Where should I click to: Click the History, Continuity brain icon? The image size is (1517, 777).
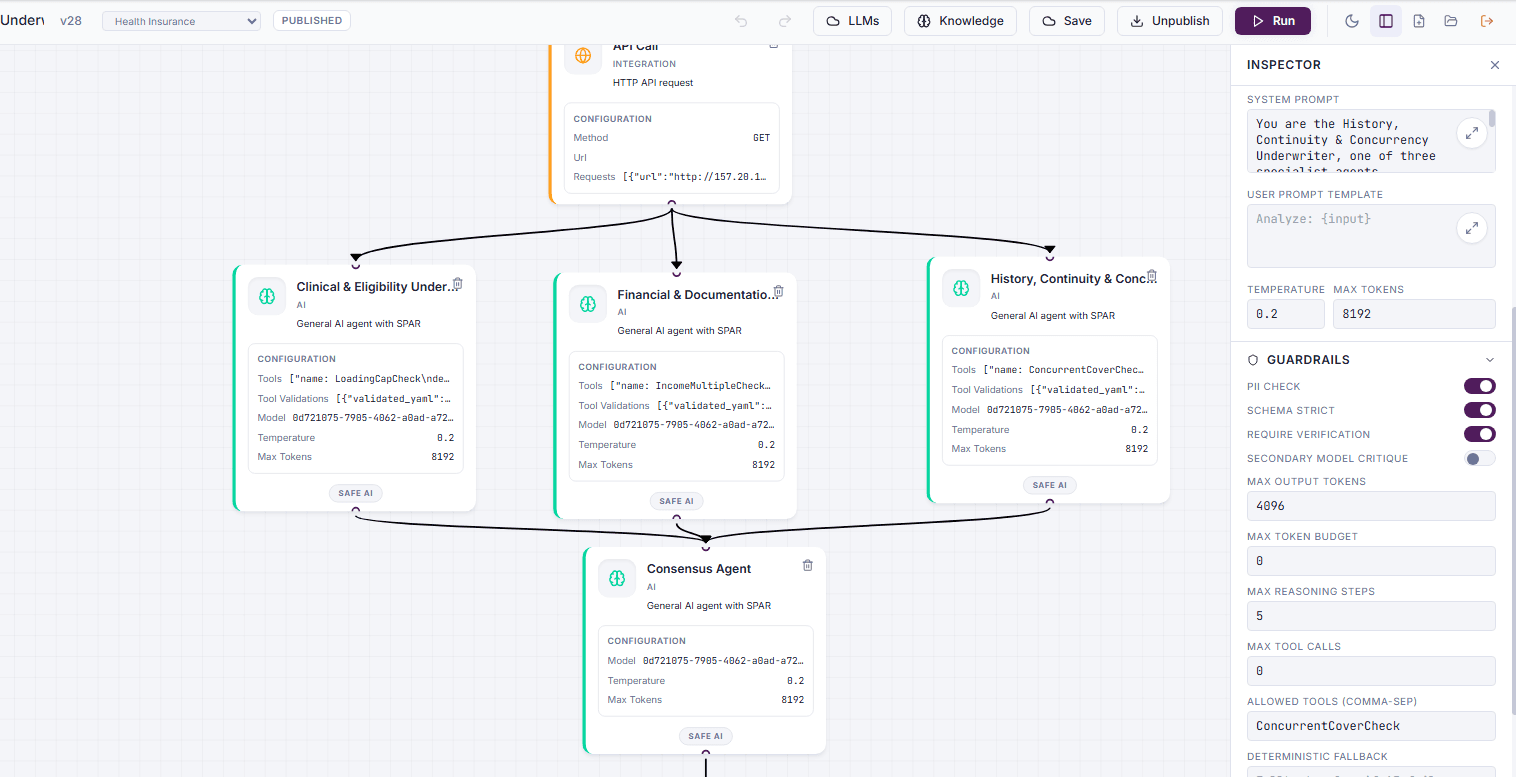tap(961, 288)
